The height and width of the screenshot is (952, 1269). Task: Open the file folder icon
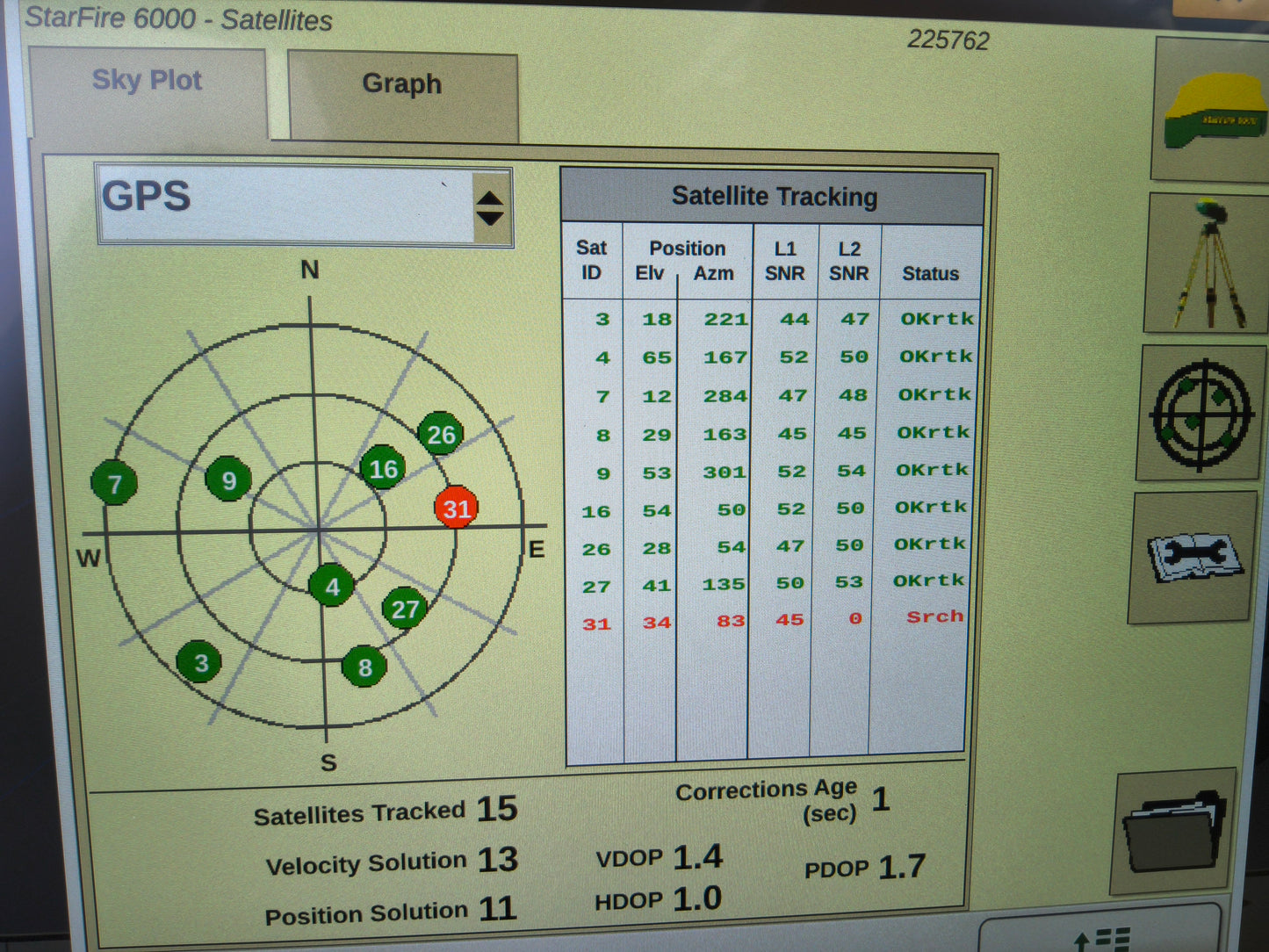click(x=1174, y=832)
